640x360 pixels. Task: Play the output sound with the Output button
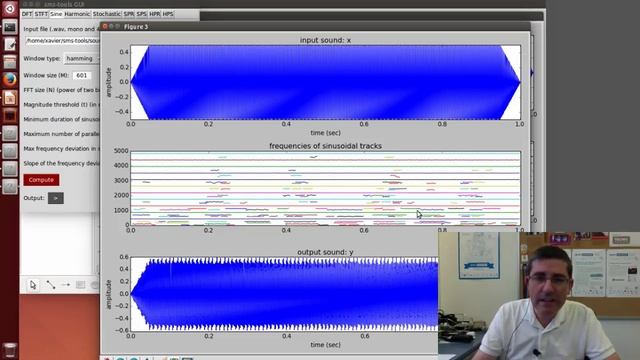pyautogui.click(x=56, y=198)
